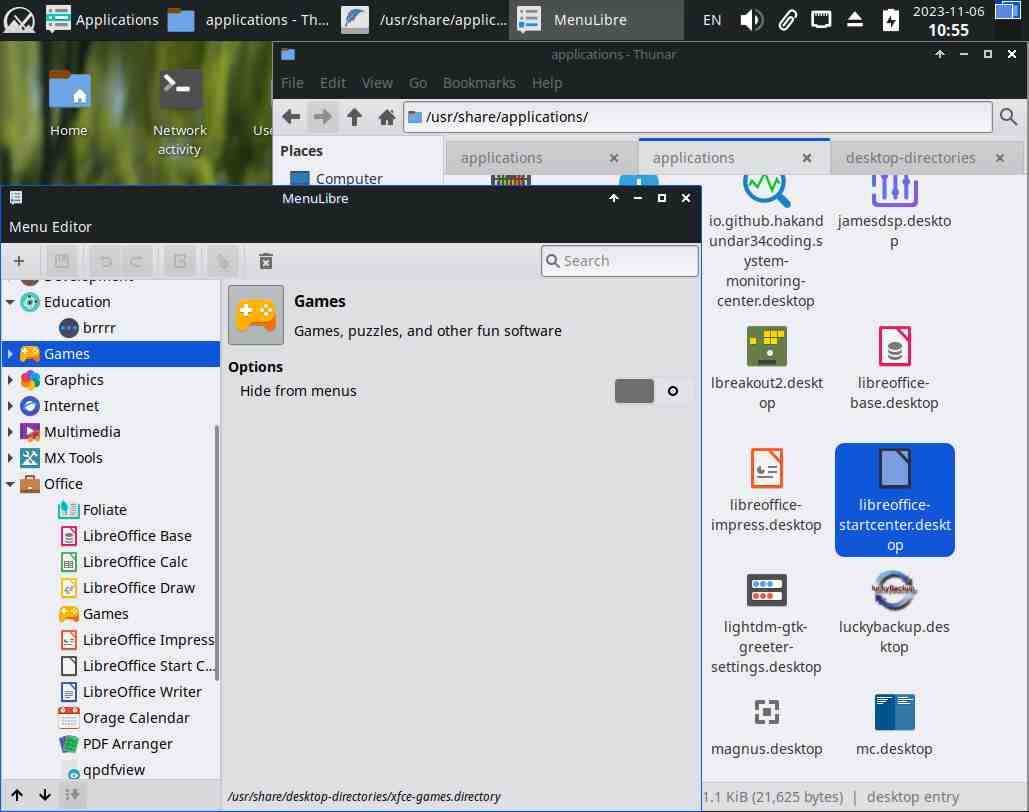Click the test launcher icon in MenuLibre
The image size is (1029, 812).
pyautogui.click(x=223, y=261)
